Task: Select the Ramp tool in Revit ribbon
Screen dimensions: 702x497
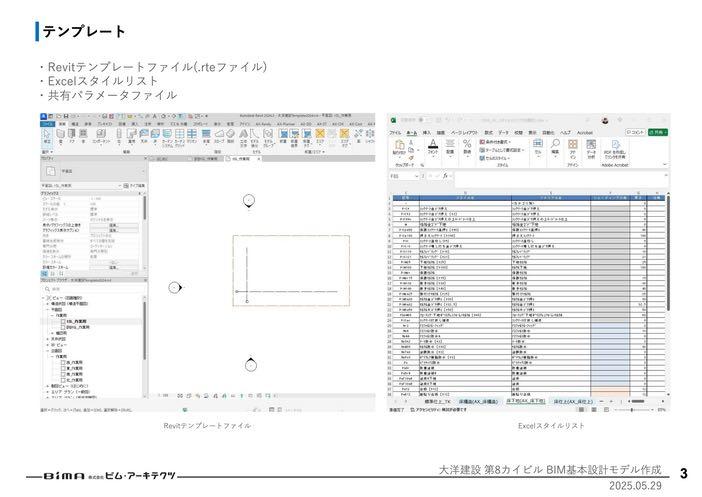Action: pos(218,136)
